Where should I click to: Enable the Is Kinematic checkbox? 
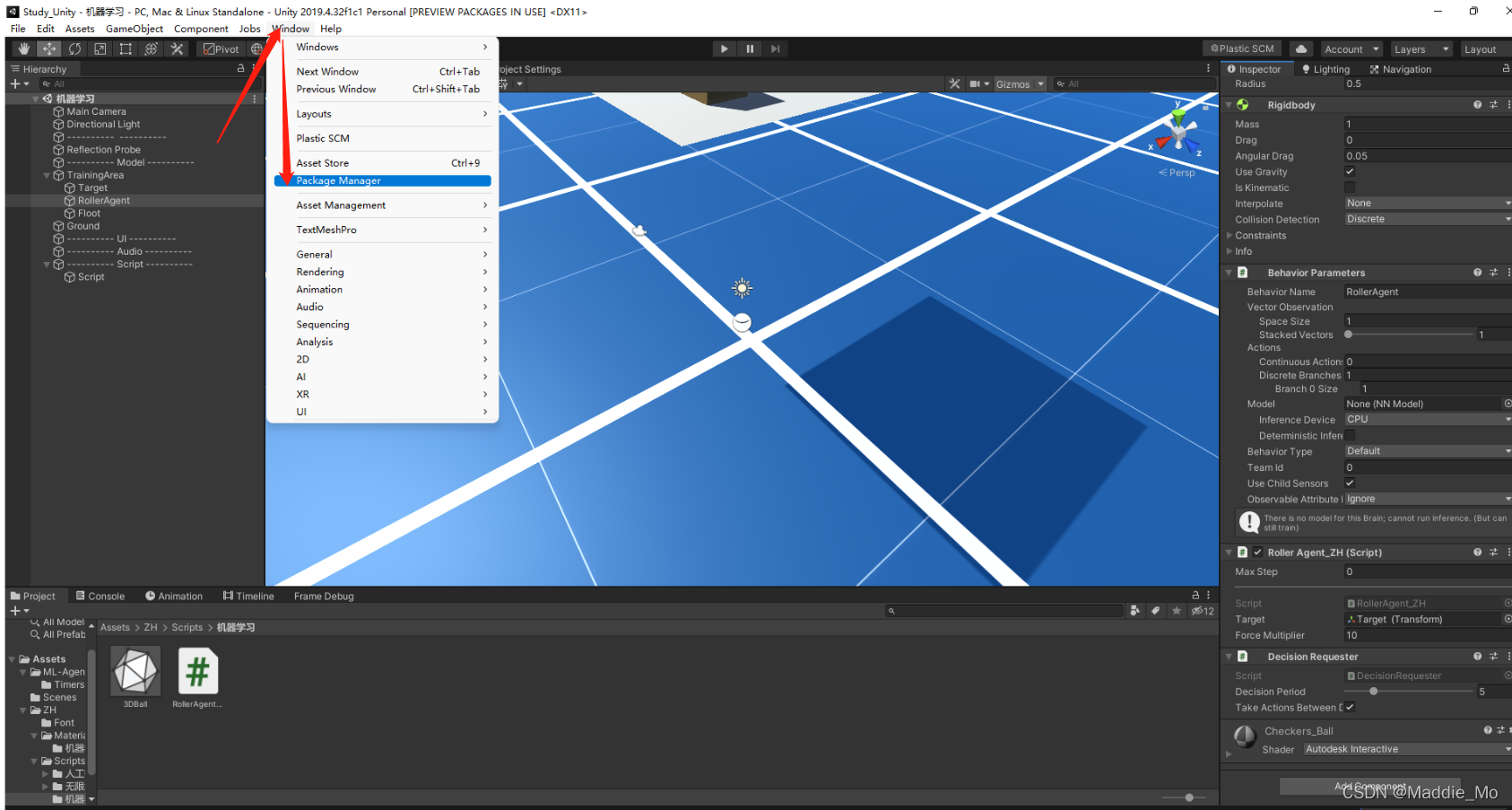1350,187
